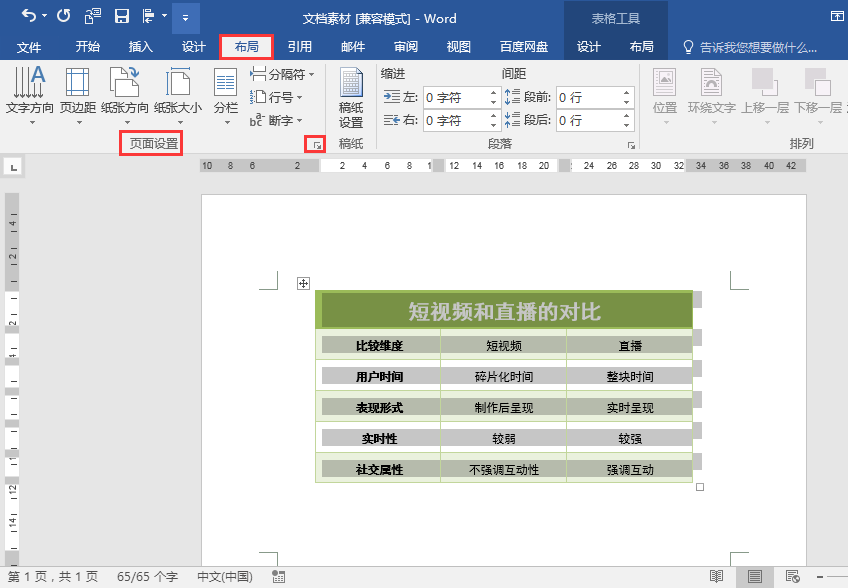
Task: Click the lightbulb Tell Me icon
Action: (688, 47)
